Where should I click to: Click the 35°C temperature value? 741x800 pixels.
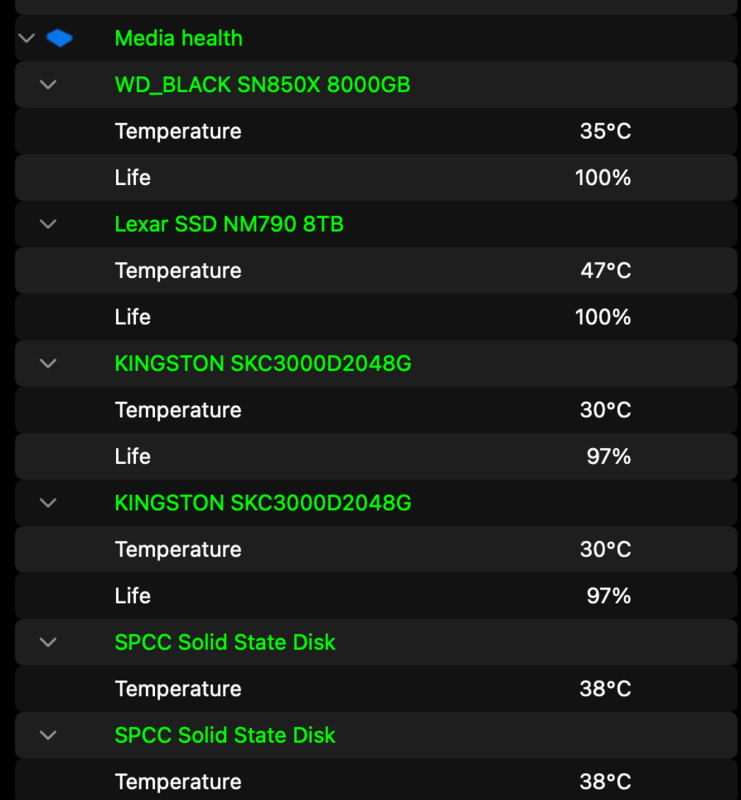[x=605, y=131]
